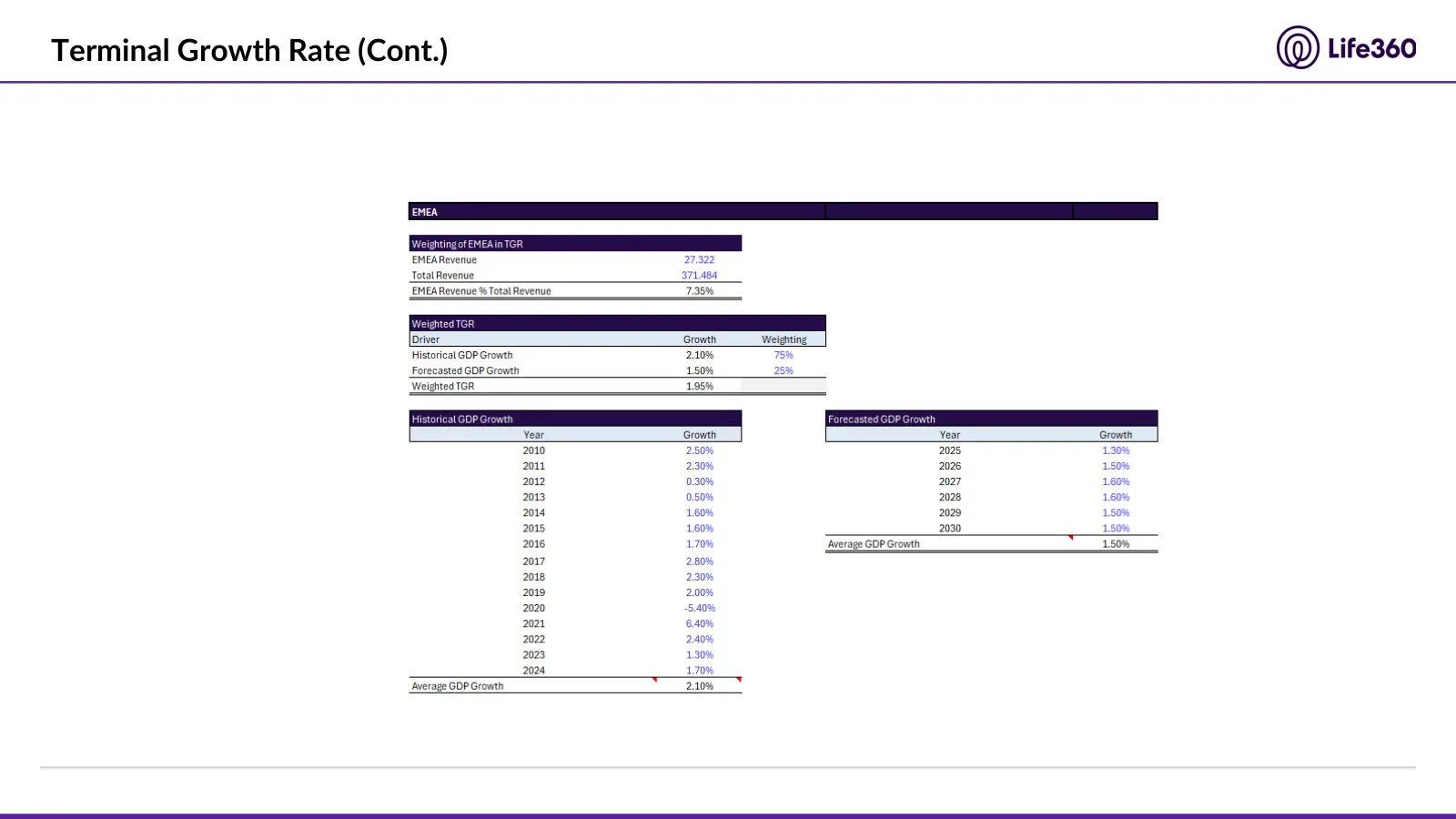
Task: Click the 'Historical GDP Growth' driver row label
Action: pyautogui.click(x=462, y=355)
